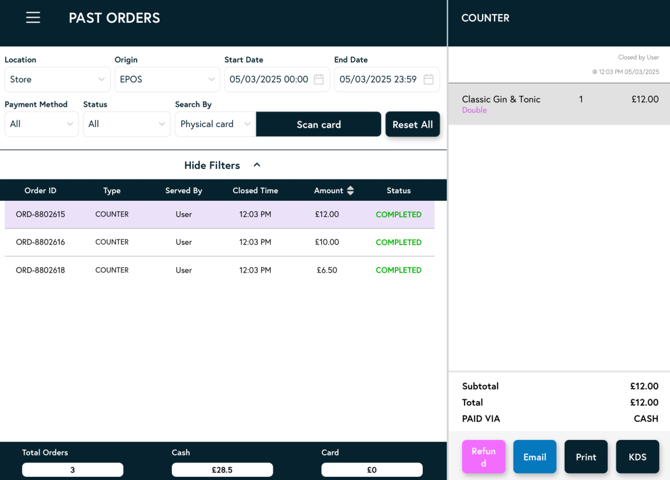Email the receipt for this order
Viewport: 670px width, 480px height.
(x=535, y=457)
